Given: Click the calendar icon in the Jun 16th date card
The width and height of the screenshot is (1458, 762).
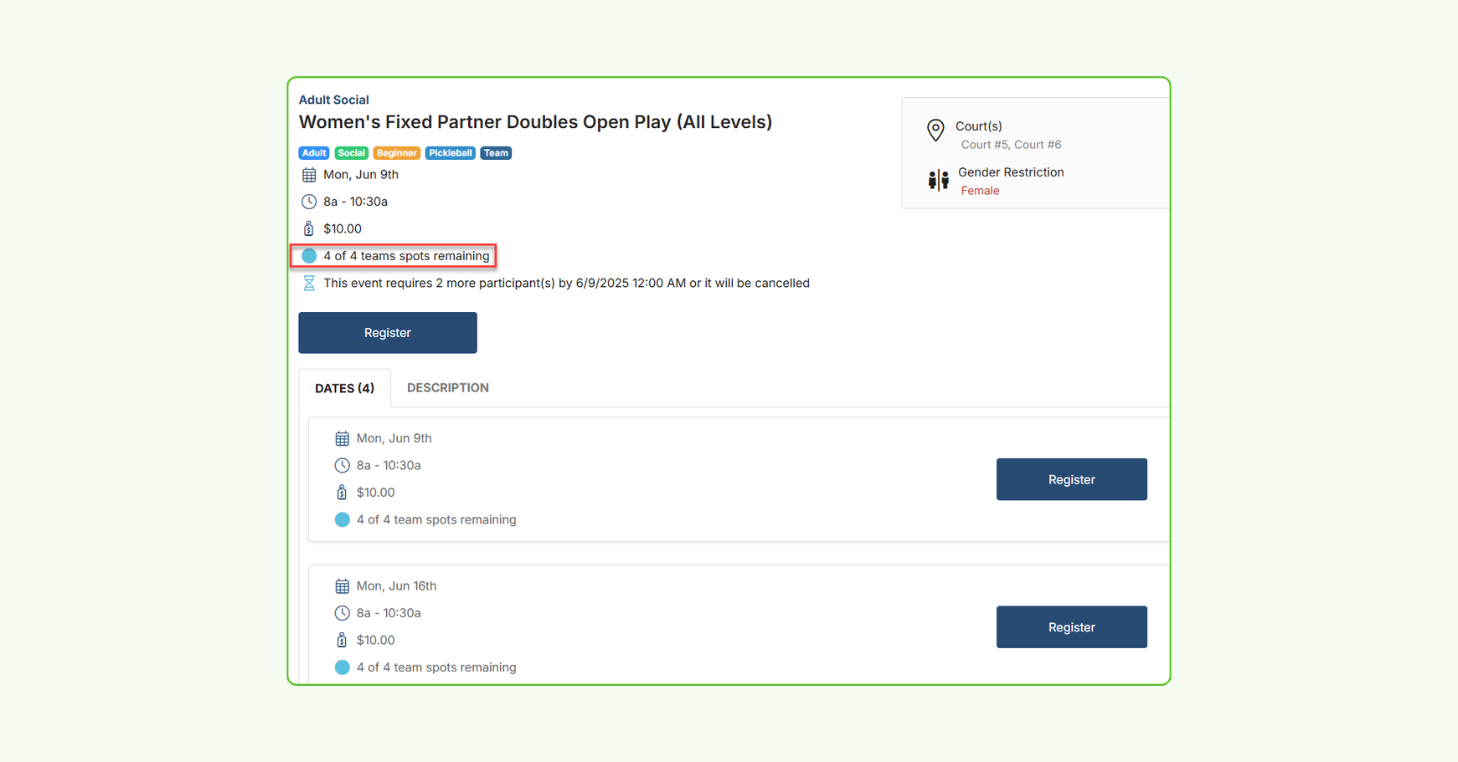Looking at the screenshot, I should (x=342, y=587).
